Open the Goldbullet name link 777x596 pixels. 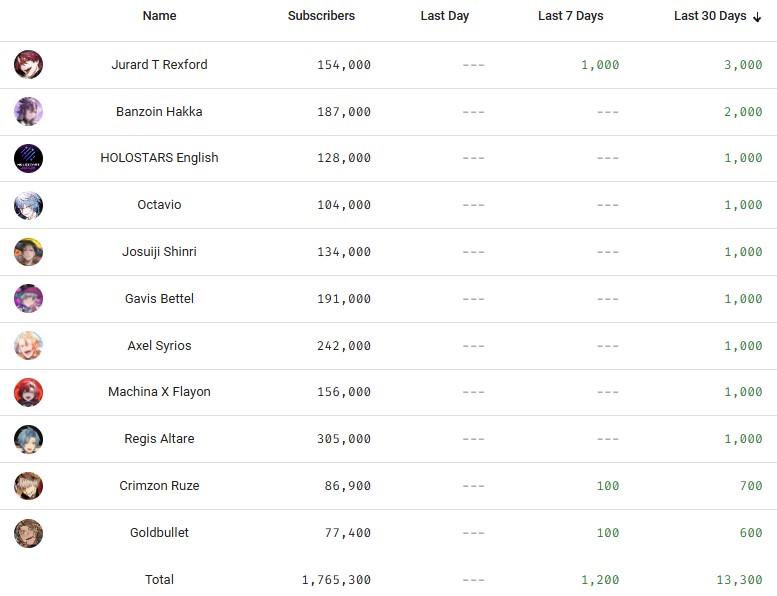point(159,533)
